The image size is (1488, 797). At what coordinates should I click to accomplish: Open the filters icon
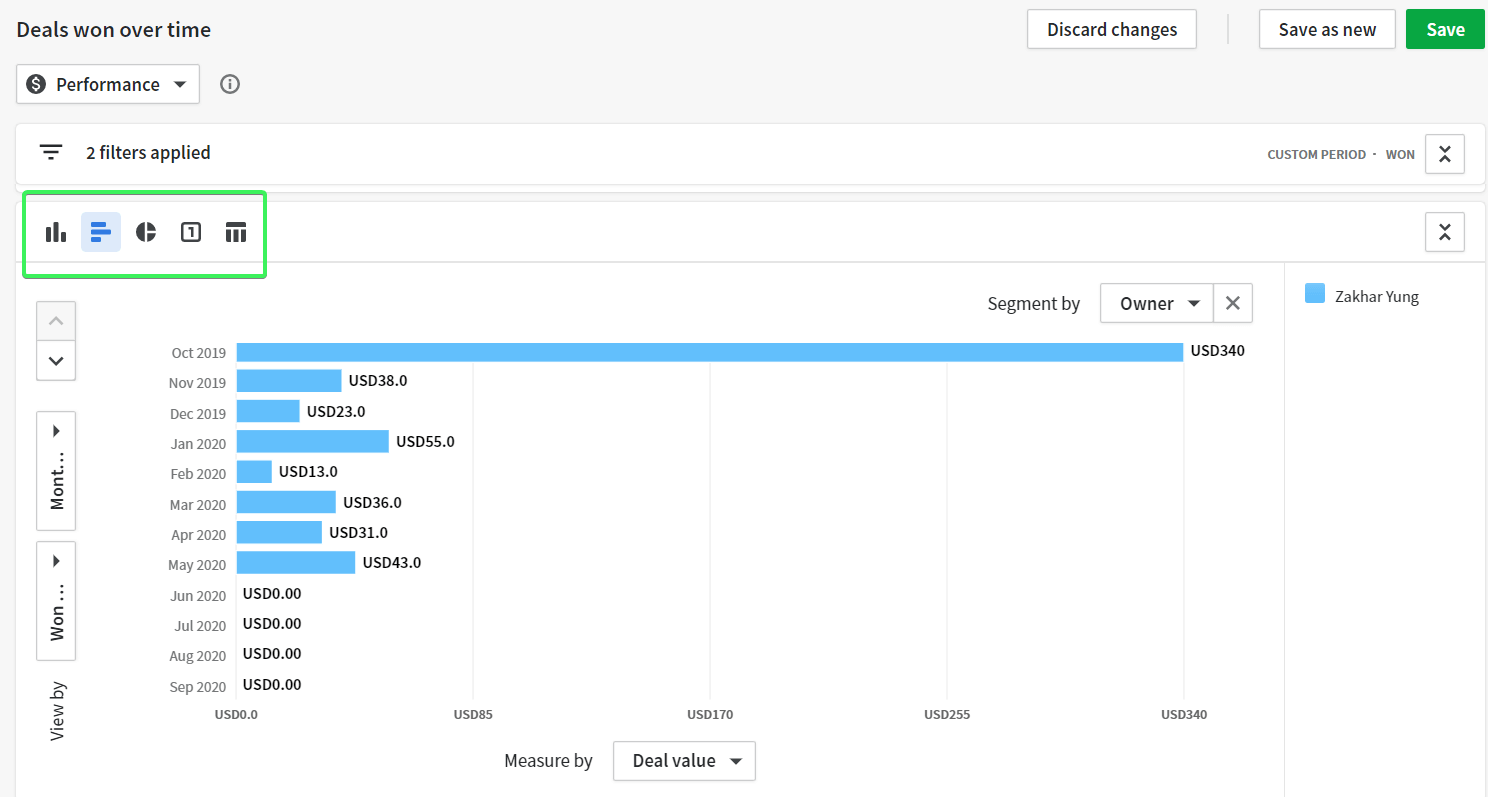click(51, 153)
